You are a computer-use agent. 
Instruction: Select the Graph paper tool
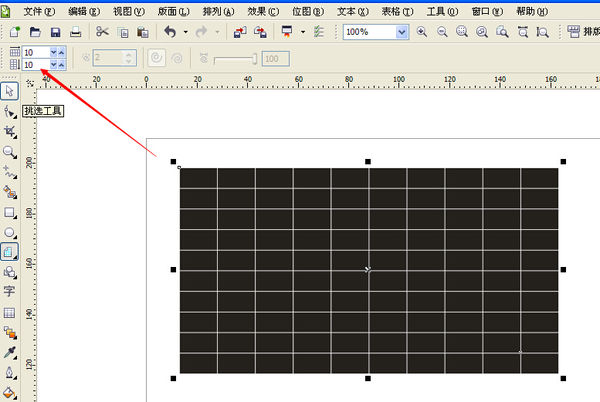click(x=10, y=252)
